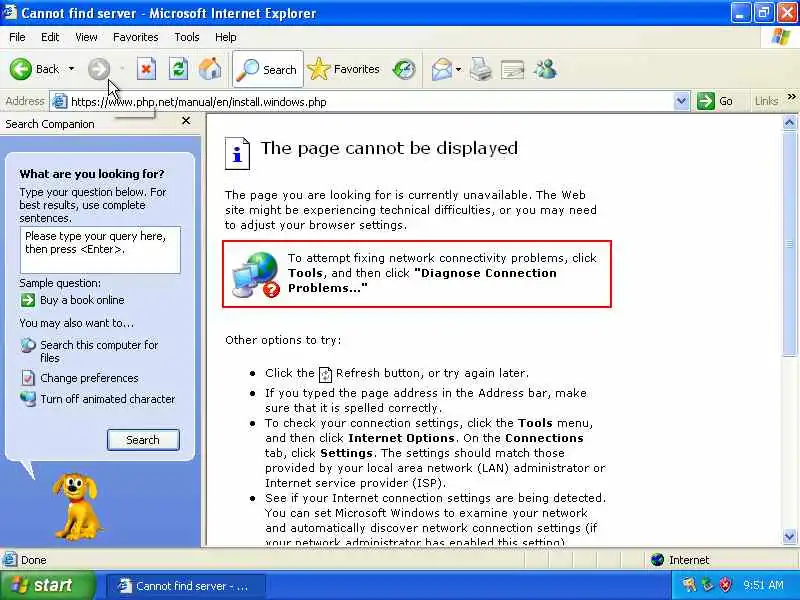
Task: Open the History icon
Action: (404, 69)
